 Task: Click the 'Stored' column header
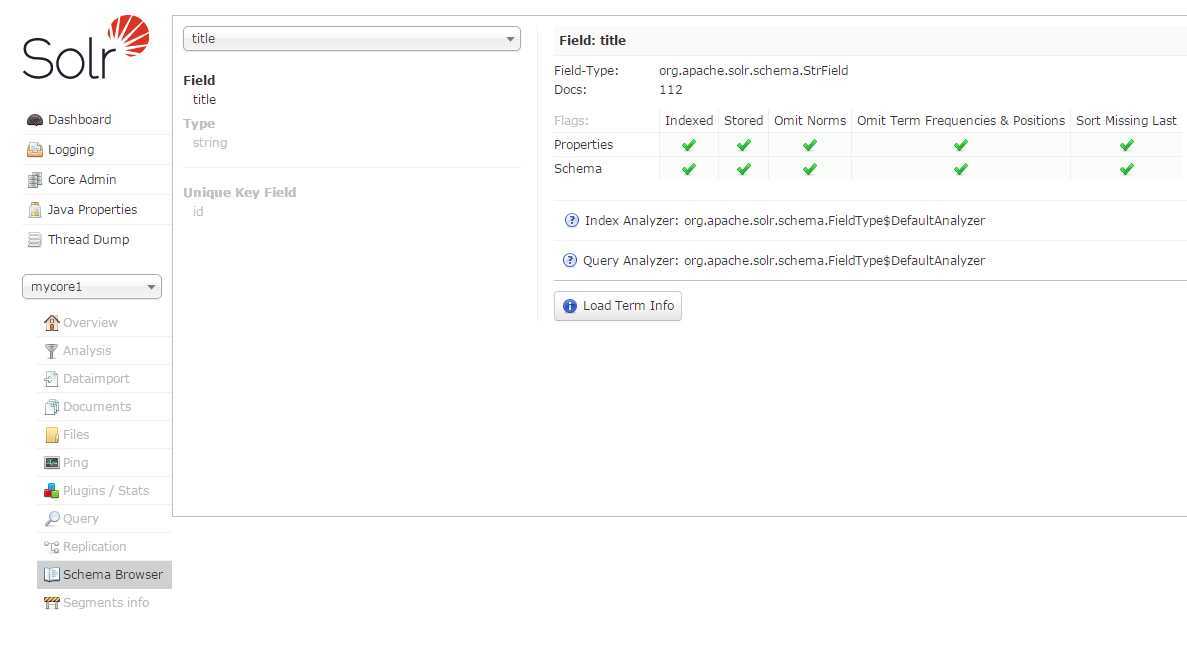(x=743, y=120)
